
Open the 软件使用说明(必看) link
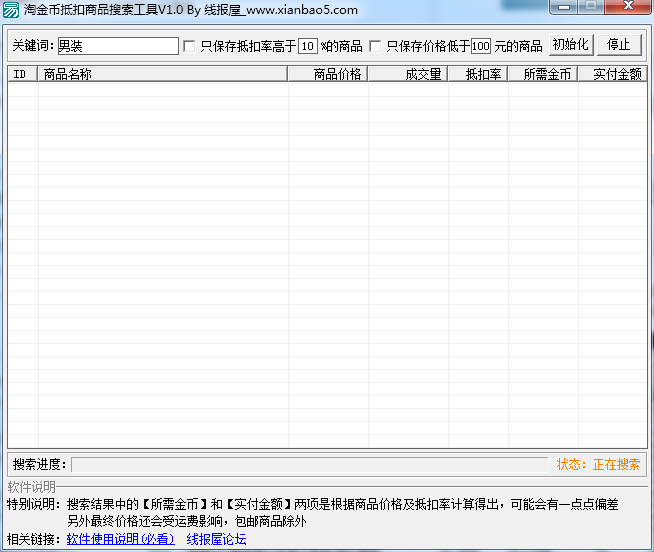pos(121,539)
